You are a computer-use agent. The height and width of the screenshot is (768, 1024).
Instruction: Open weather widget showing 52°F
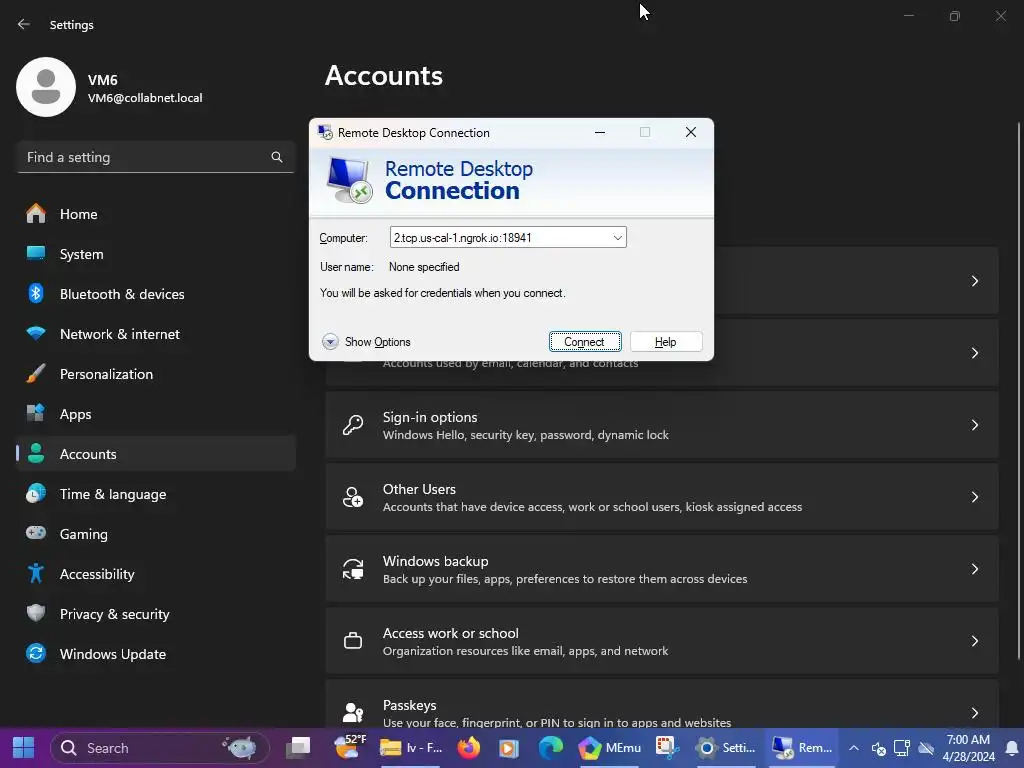(349, 748)
